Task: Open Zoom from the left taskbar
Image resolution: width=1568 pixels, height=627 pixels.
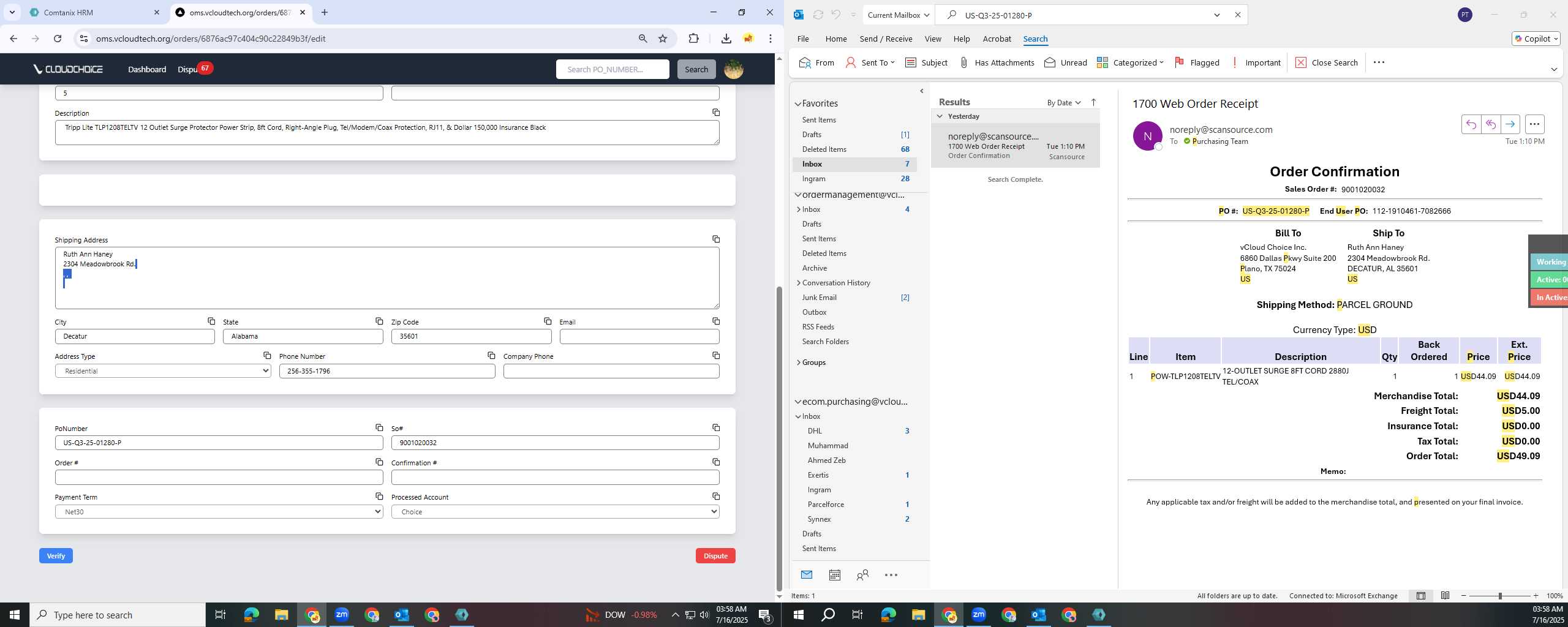Action: (x=342, y=615)
